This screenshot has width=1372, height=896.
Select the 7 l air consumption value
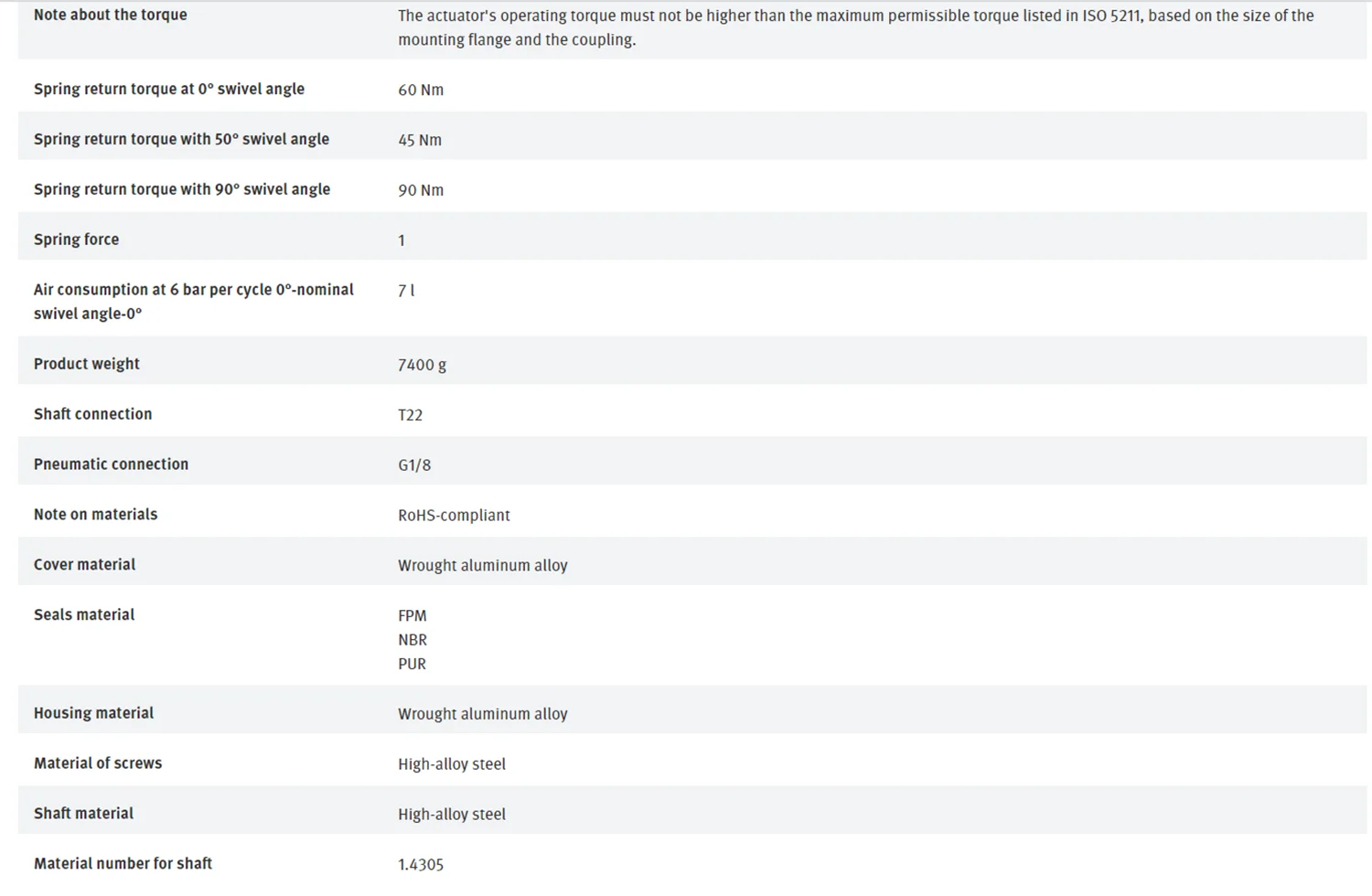[406, 290]
